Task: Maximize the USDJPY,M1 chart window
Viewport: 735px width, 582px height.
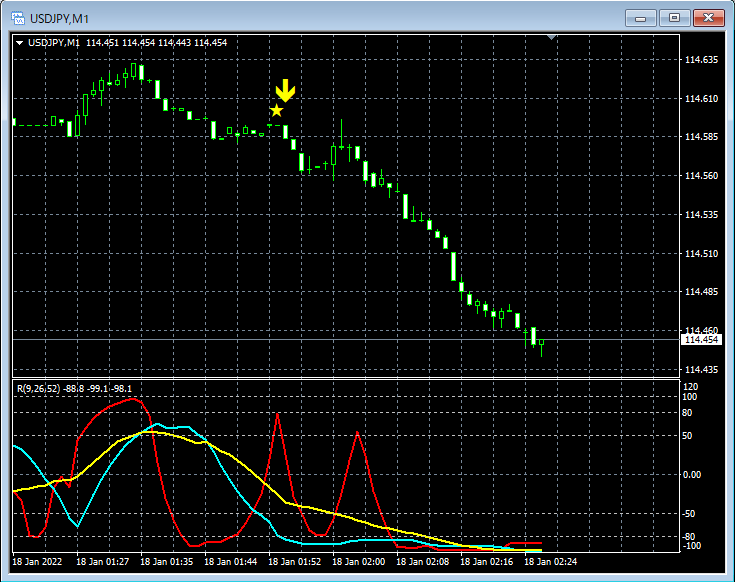Action: tap(674, 18)
